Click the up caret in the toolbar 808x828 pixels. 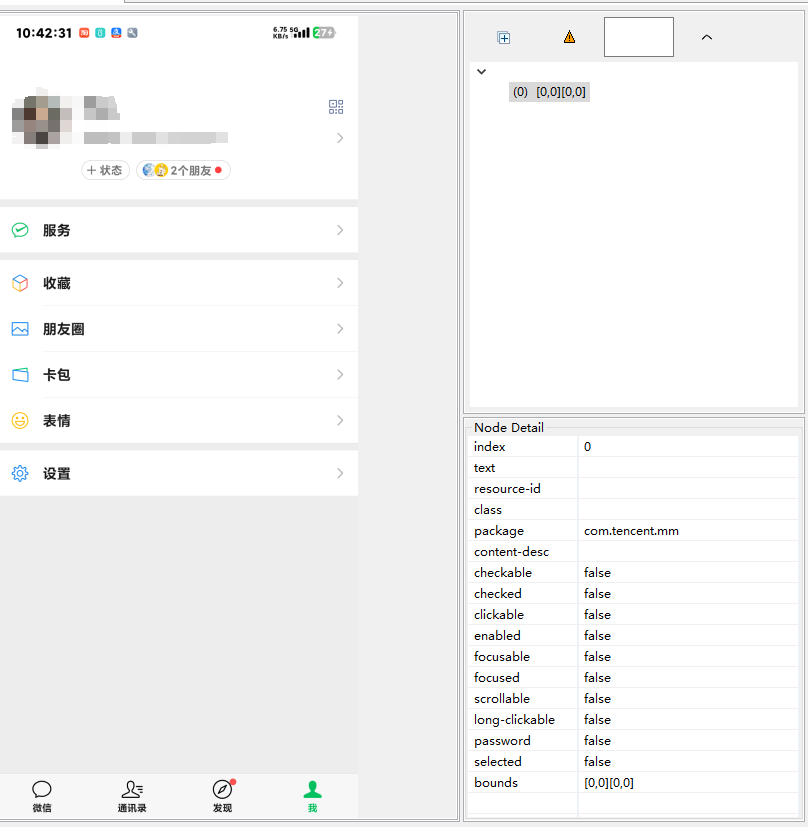[x=707, y=37]
